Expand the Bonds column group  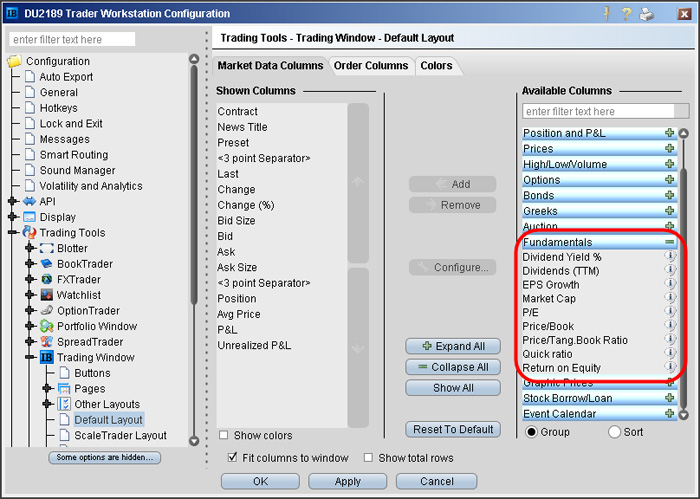point(669,195)
